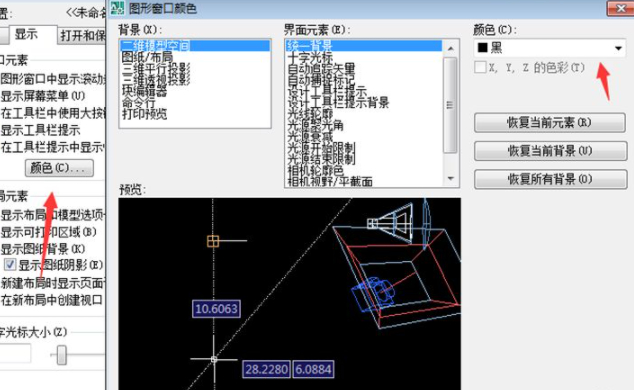
Task: Click 显示屏幕菜单 option in options window
Action: pyautogui.click(x=43, y=96)
